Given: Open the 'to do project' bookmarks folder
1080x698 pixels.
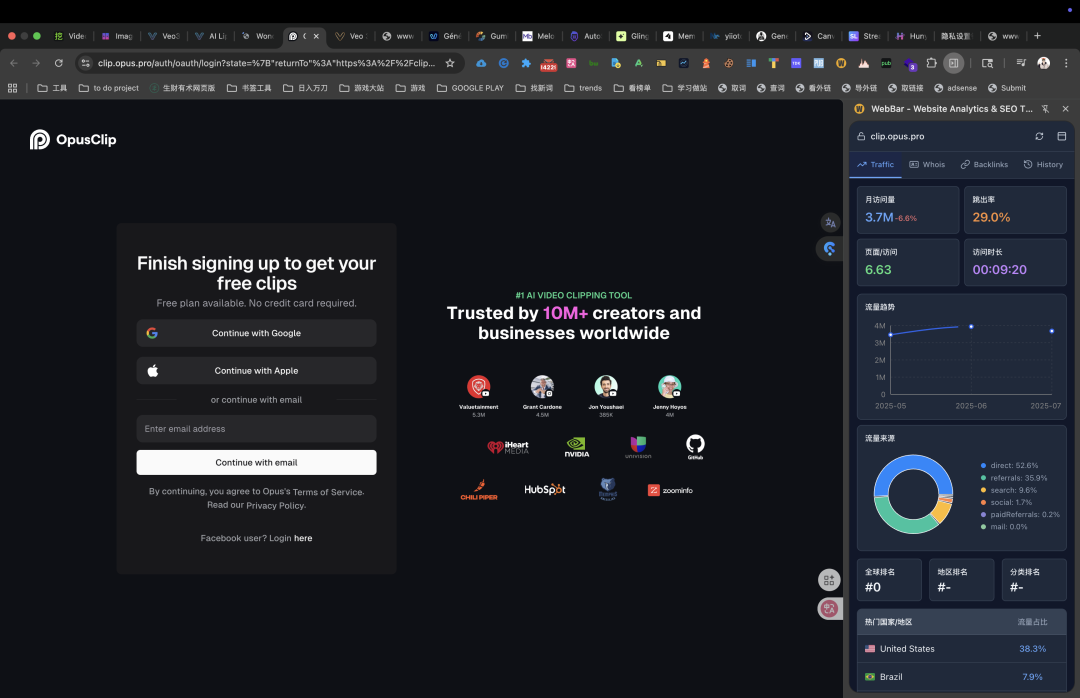Looking at the screenshot, I should click(109, 88).
